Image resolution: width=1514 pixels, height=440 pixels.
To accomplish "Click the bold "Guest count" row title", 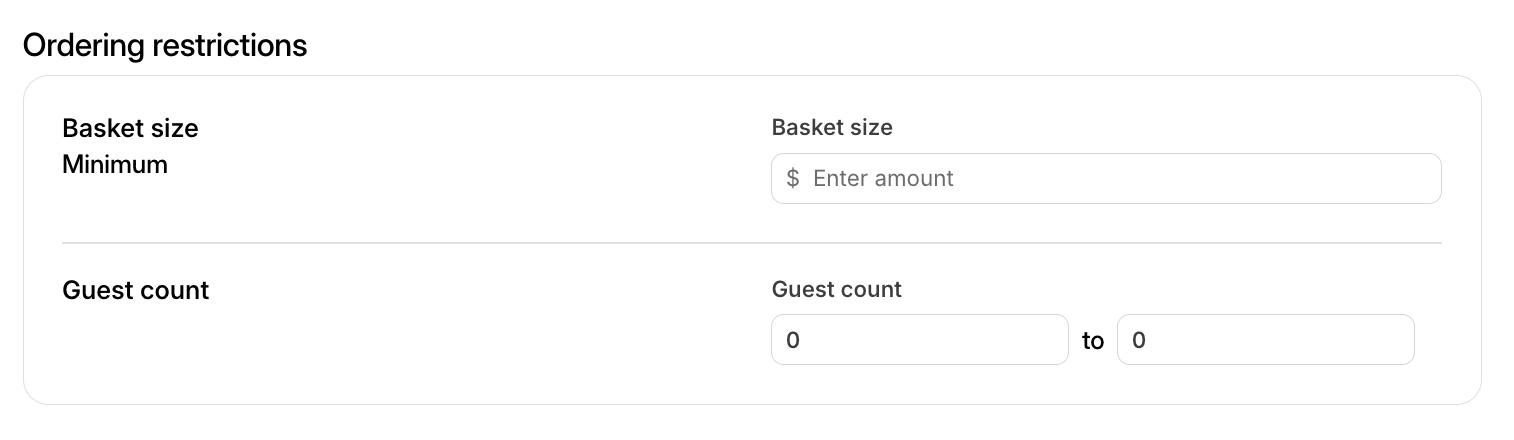I will tap(135, 290).
